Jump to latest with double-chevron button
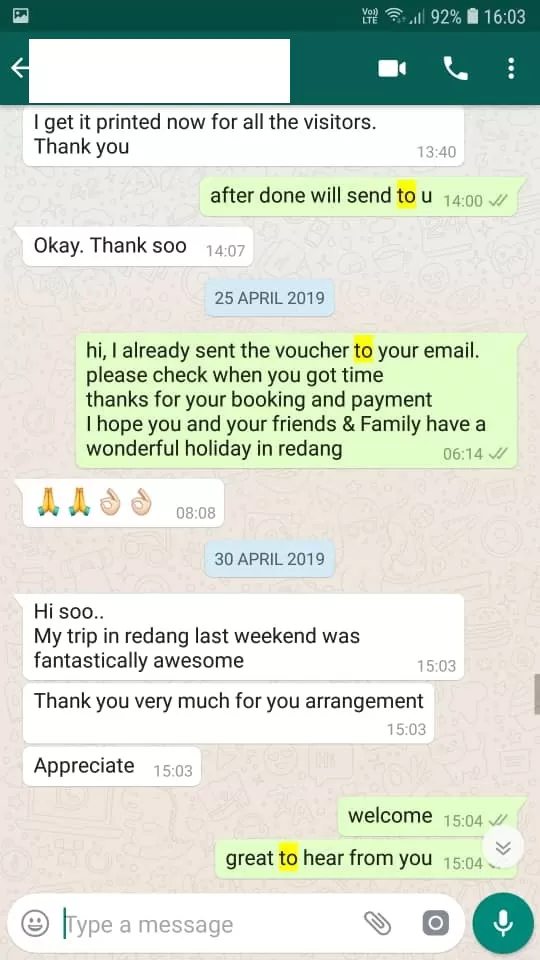The width and height of the screenshot is (540, 960). 503,847
